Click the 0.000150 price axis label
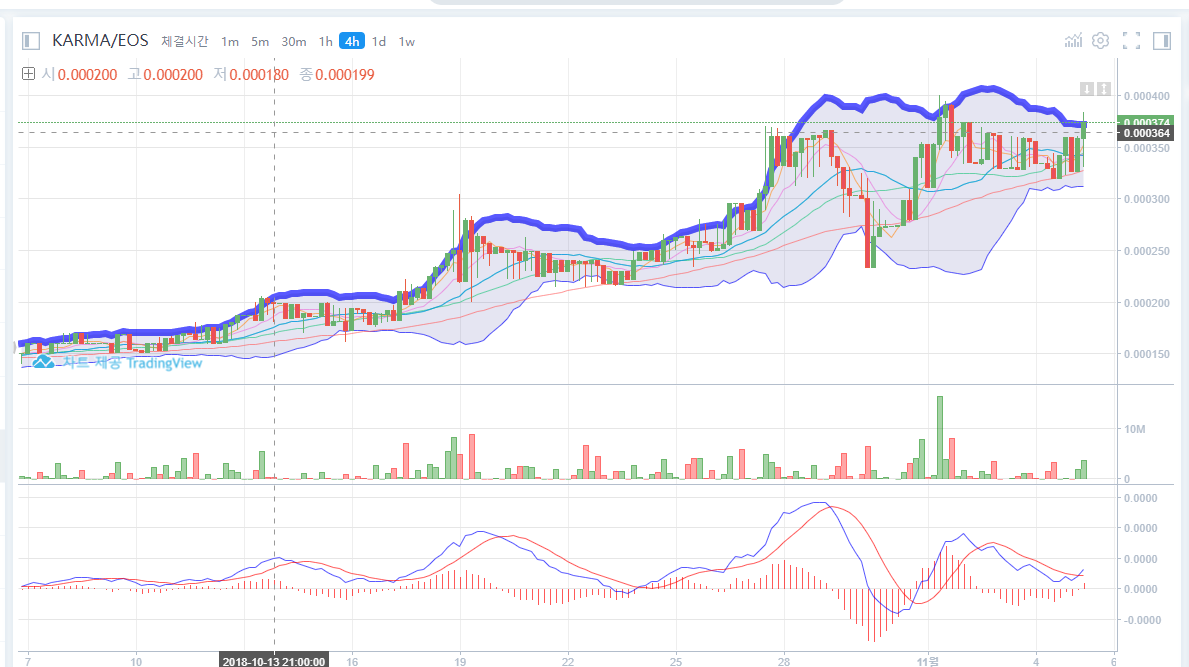The height and width of the screenshot is (667, 1189). 1147,354
